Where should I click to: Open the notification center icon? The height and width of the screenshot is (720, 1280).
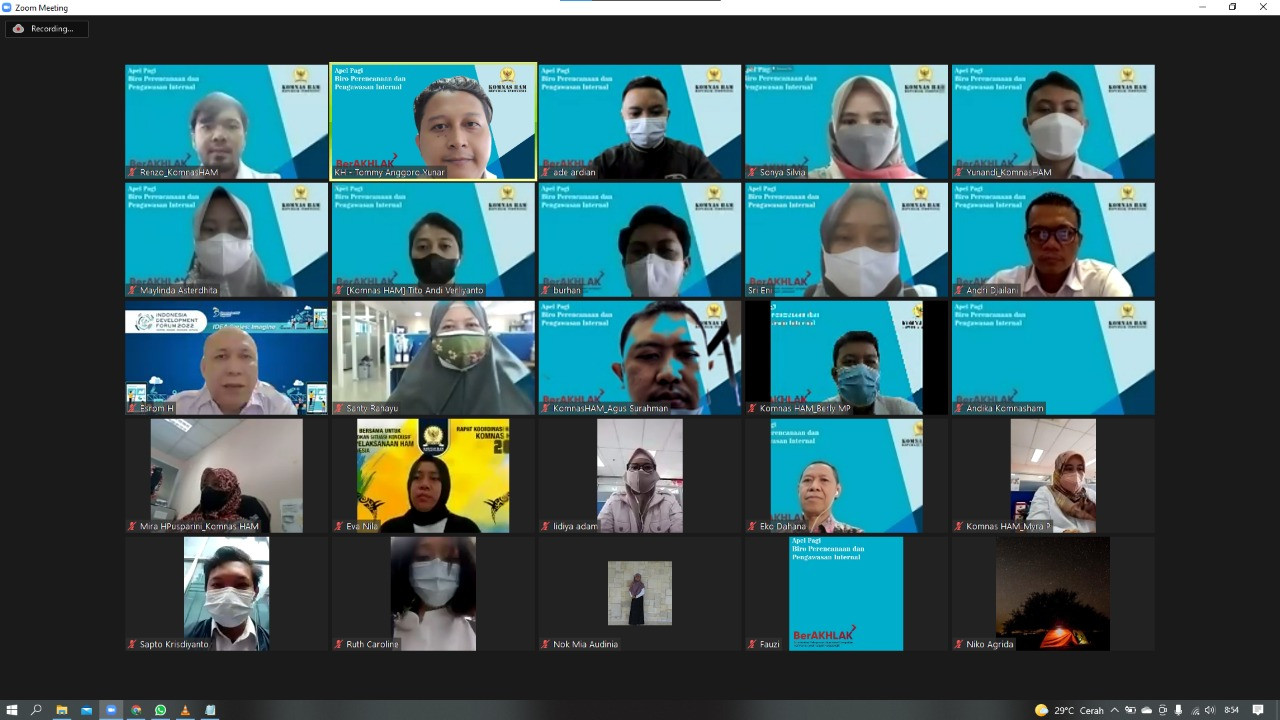pos(1258,710)
